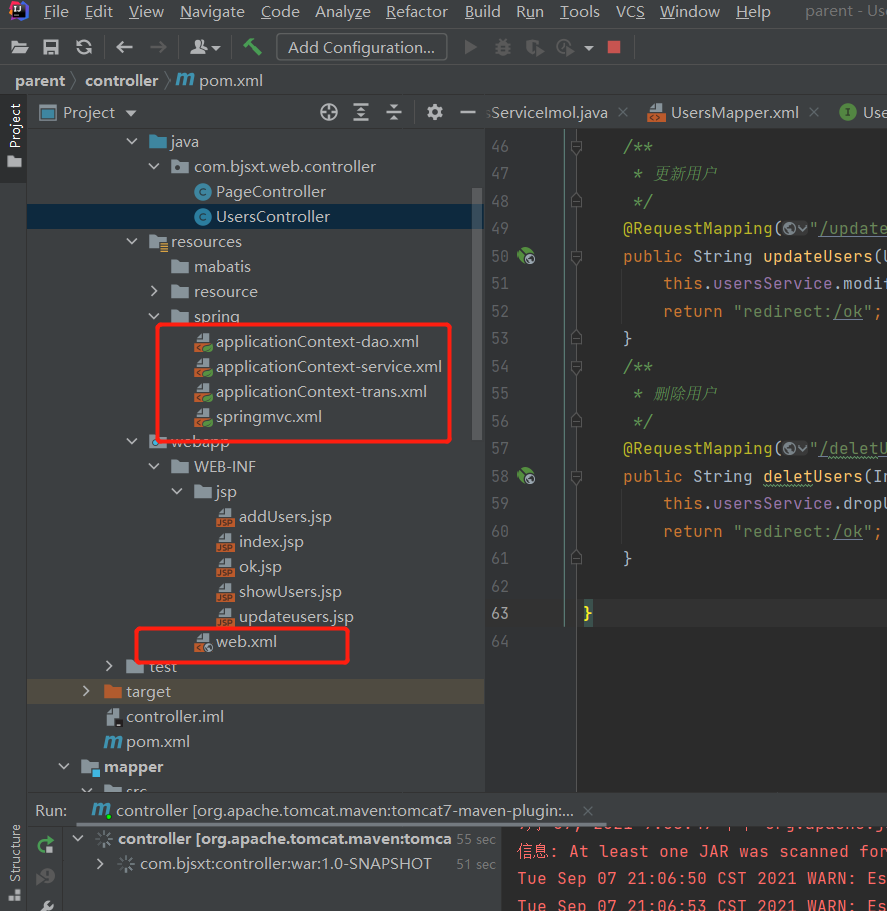
Task: Collapse the WEB-INF folder
Action: click(155, 466)
